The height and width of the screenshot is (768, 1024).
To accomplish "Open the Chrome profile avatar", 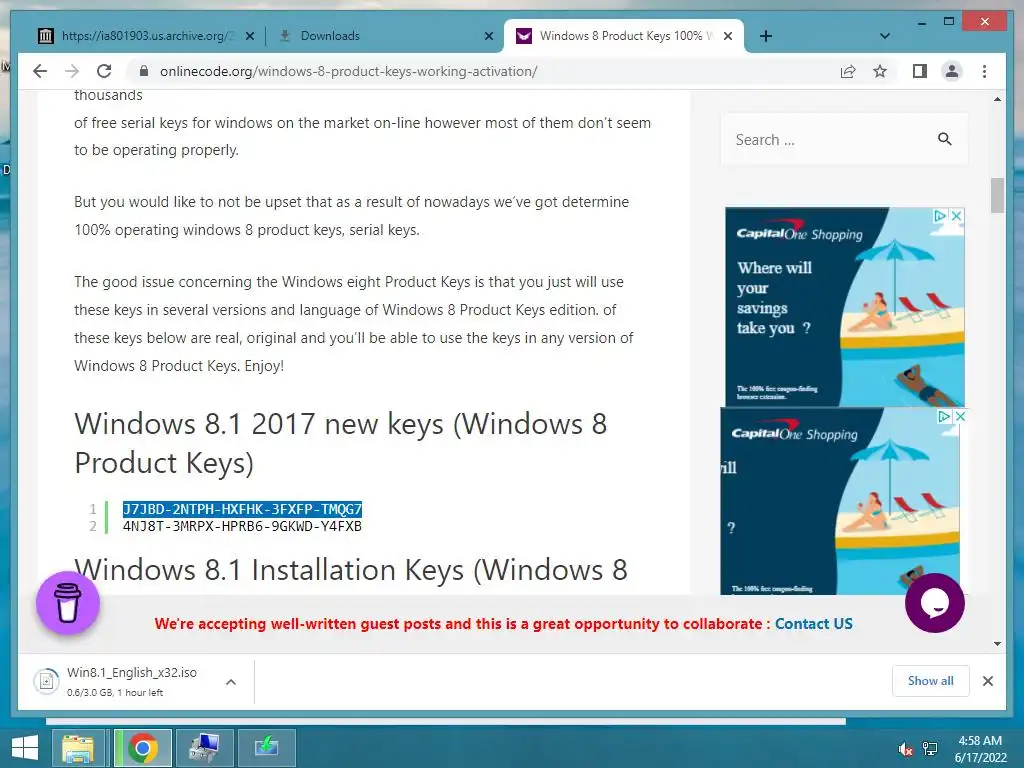I will [x=952, y=71].
